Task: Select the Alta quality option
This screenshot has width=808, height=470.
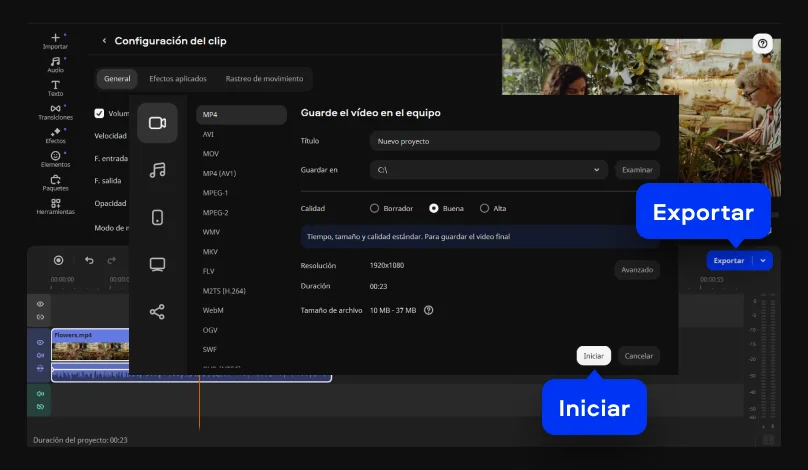Action: (x=485, y=208)
